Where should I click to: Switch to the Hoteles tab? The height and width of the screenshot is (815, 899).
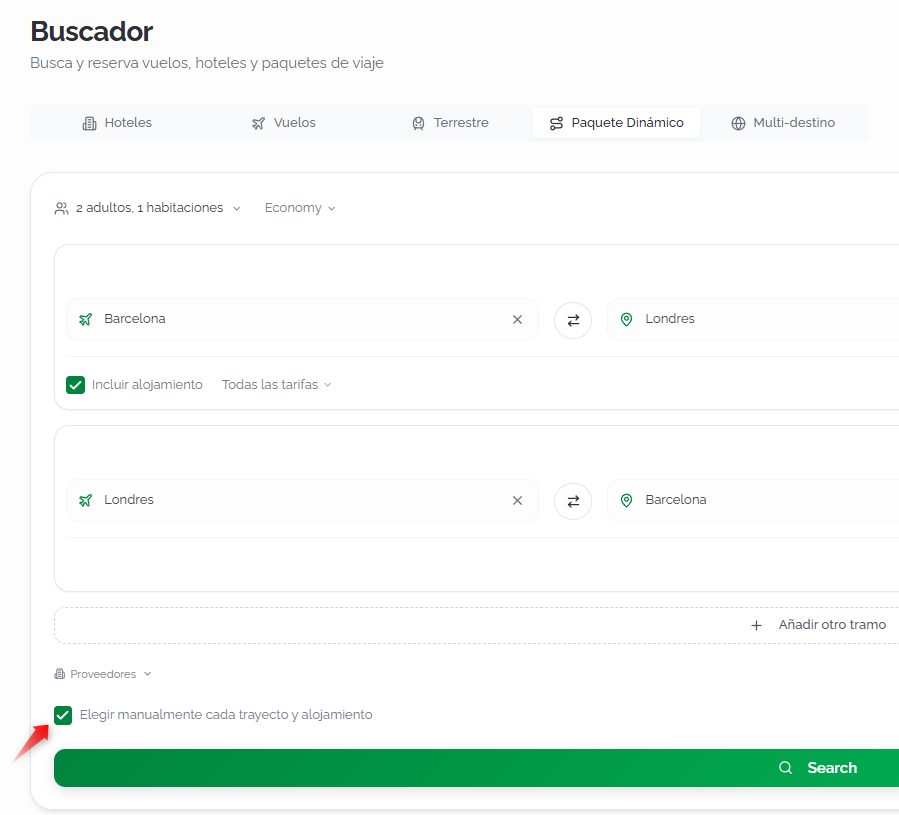[117, 123]
